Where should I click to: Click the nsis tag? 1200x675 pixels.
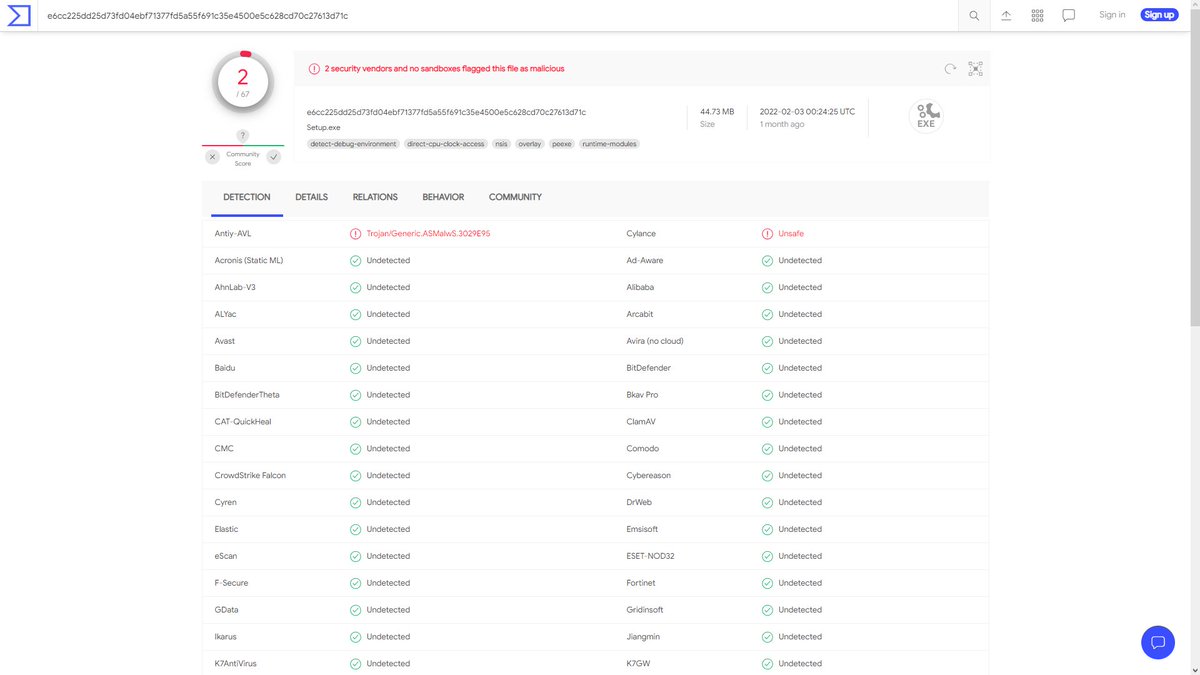(x=501, y=144)
